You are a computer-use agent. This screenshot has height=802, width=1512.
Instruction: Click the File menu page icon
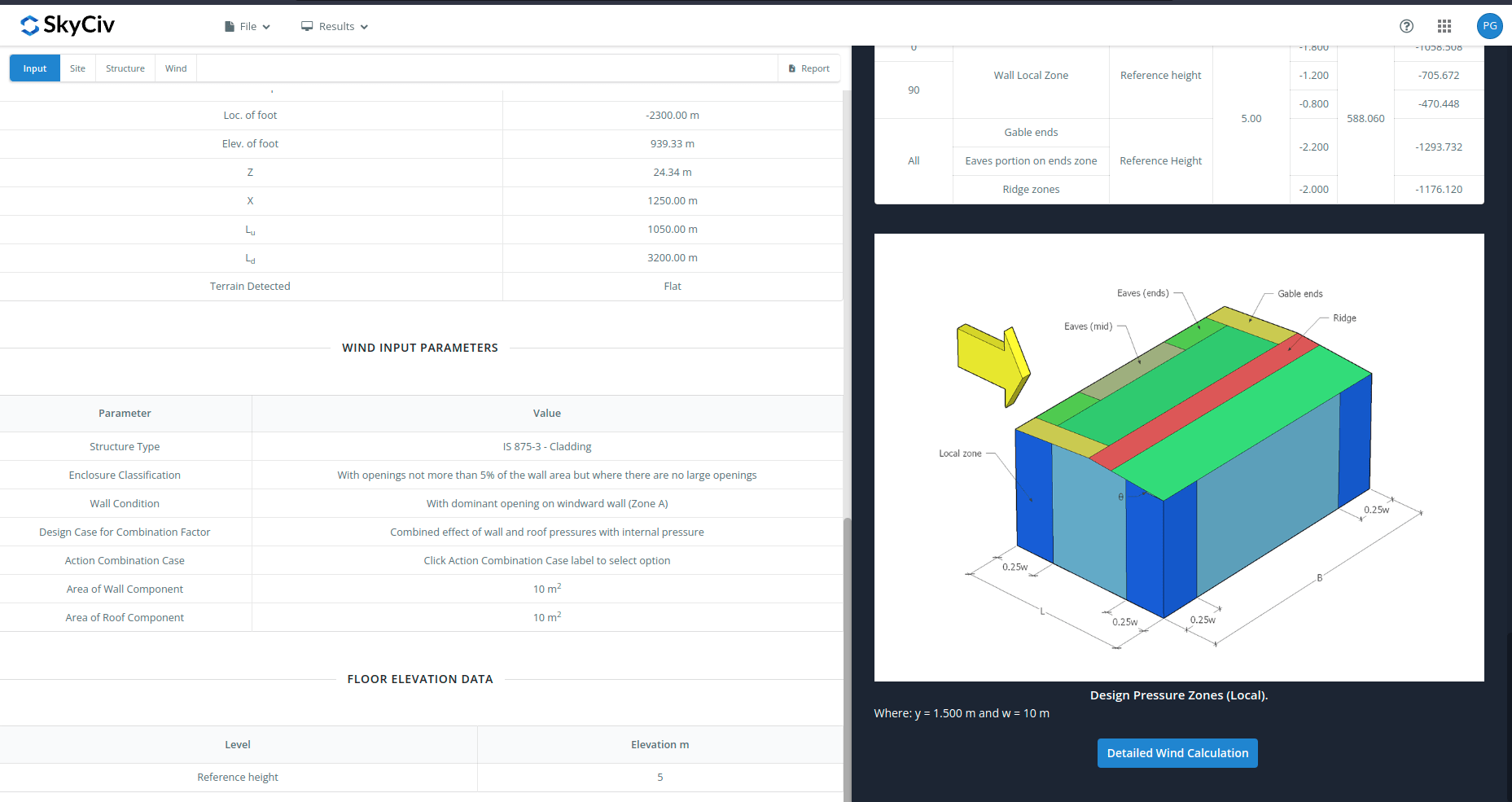click(x=230, y=27)
